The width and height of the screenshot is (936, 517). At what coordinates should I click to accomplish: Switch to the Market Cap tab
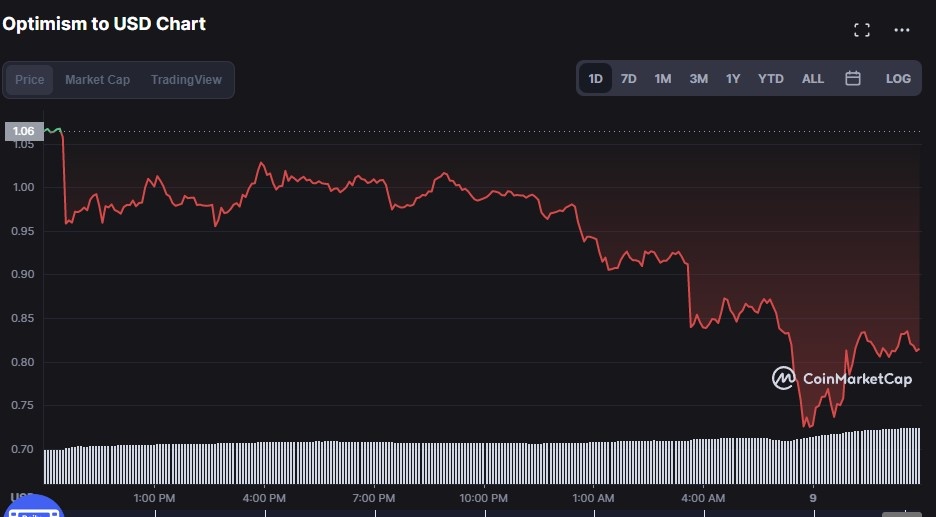pos(97,80)
